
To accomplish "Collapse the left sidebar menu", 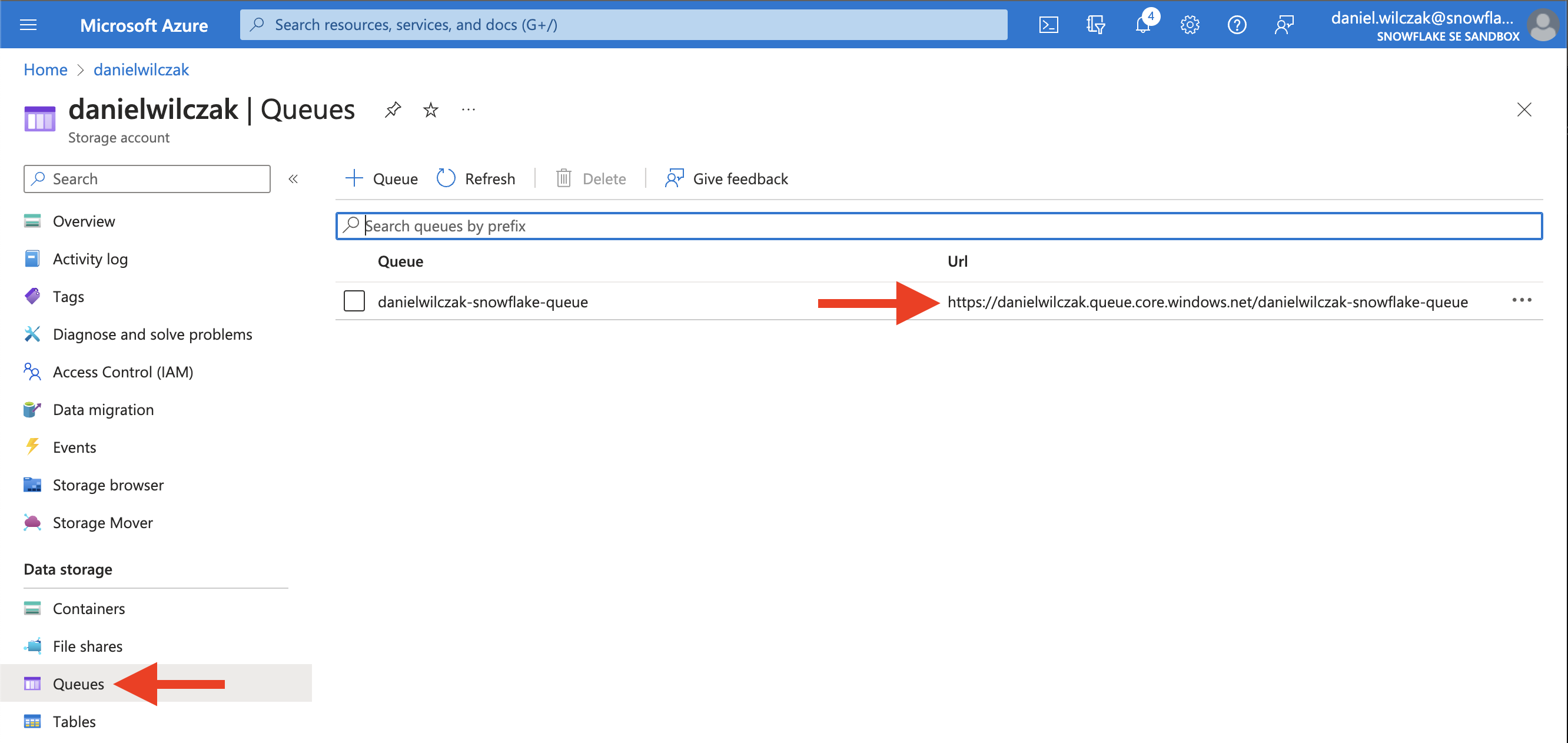I will [293, 179].
